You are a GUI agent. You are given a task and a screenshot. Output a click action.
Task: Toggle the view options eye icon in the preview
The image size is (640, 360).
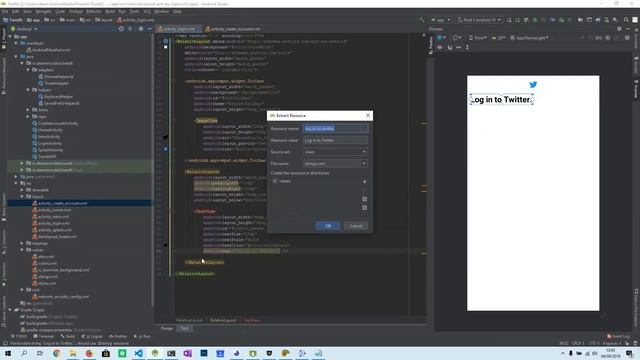[440, 47]
